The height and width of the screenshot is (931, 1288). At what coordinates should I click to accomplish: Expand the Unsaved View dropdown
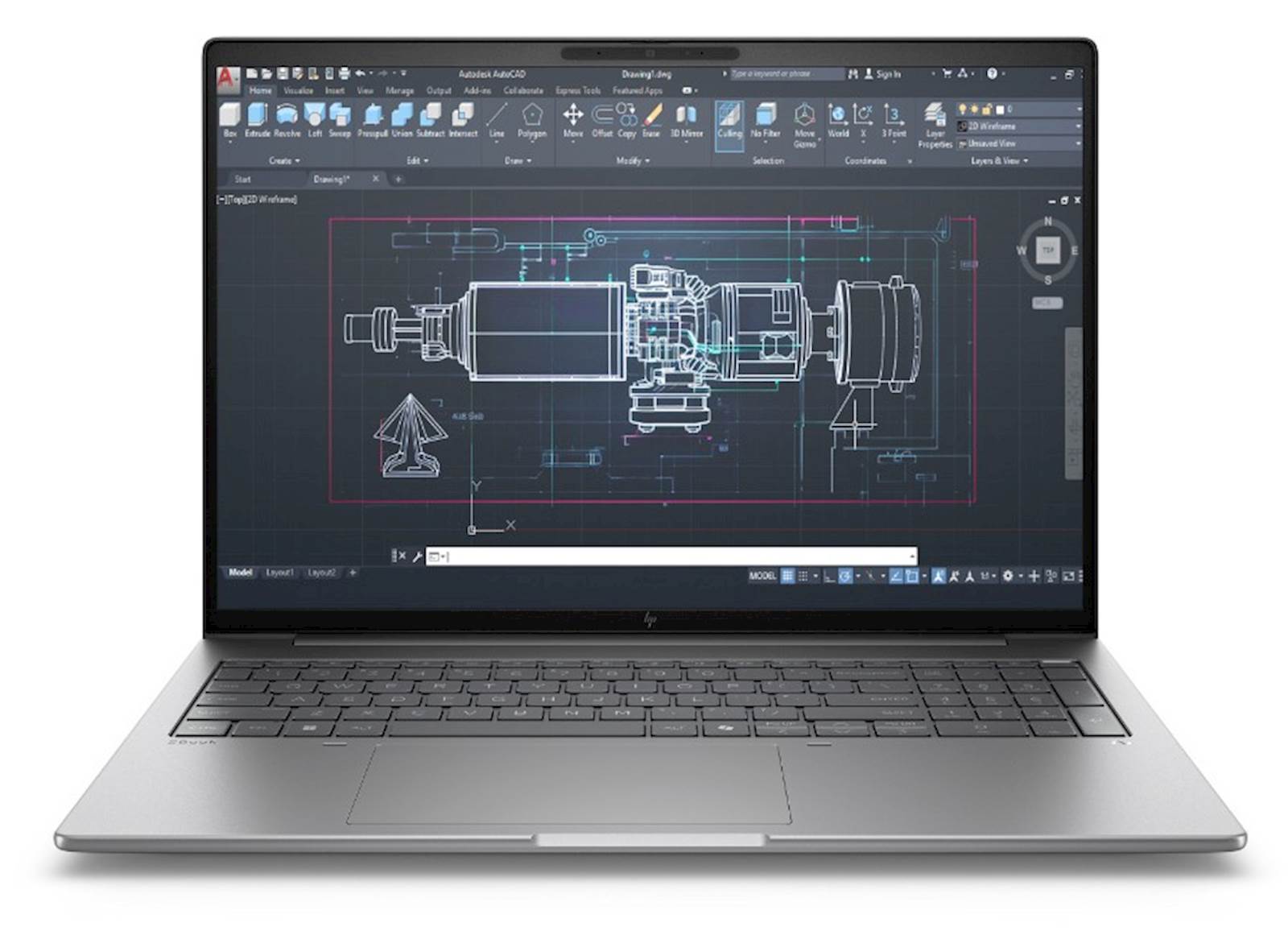tap(1077, 143)
